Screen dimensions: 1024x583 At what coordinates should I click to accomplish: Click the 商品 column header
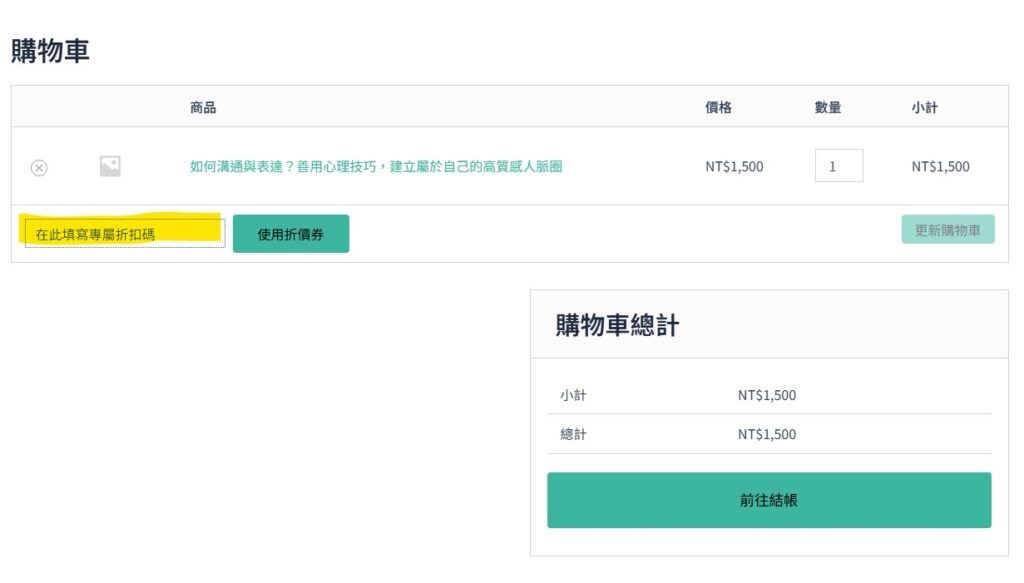pos(203,107)
